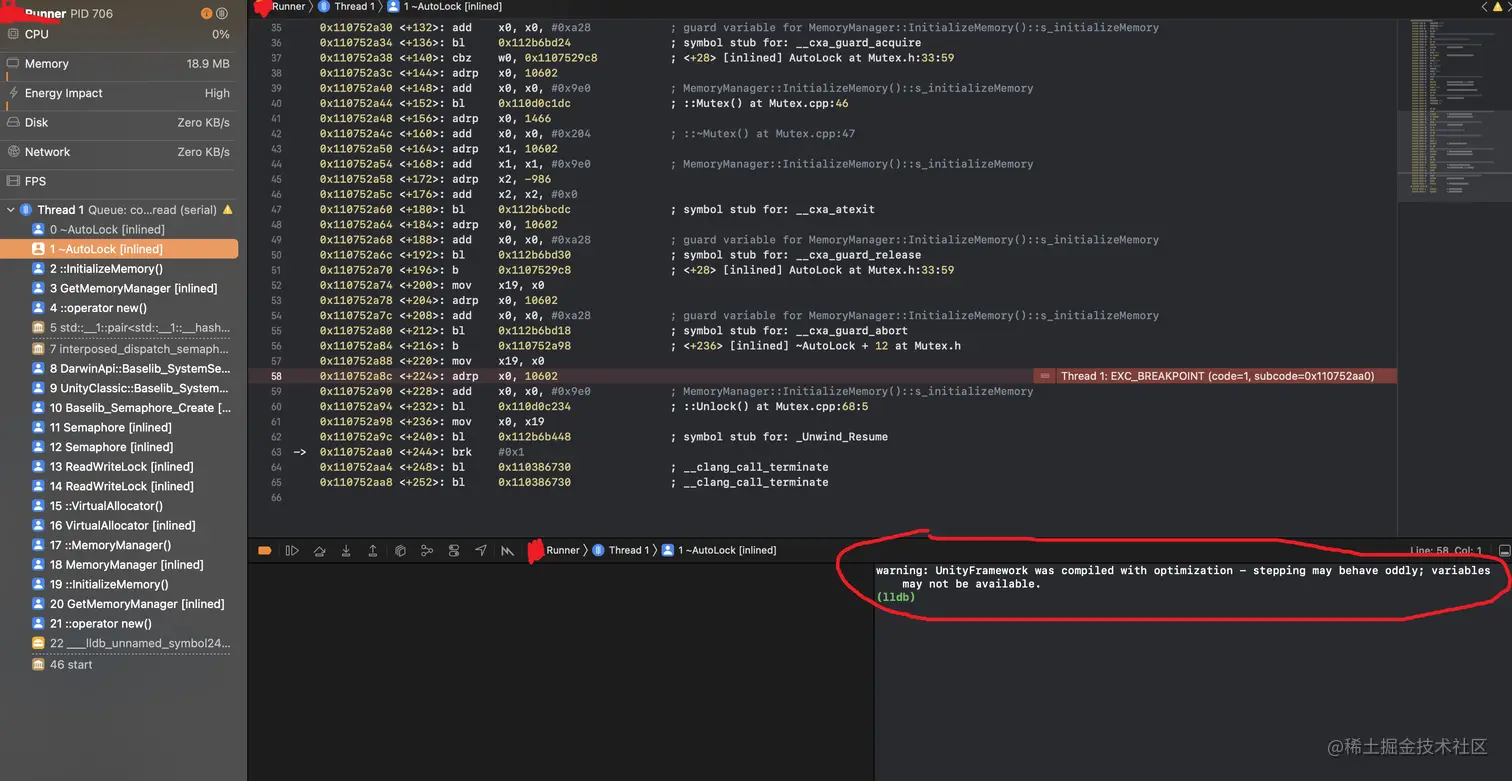
Task: Click the round pause icon beside PID 706
Action: (222, 14)
